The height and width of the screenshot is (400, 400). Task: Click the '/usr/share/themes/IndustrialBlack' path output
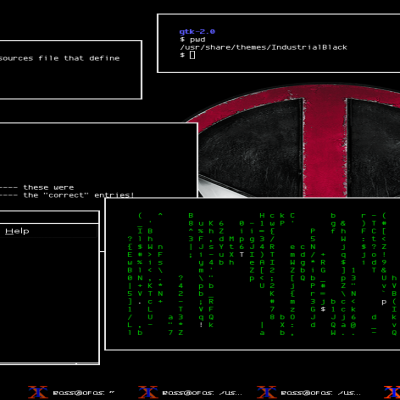[x=263, y=47]
